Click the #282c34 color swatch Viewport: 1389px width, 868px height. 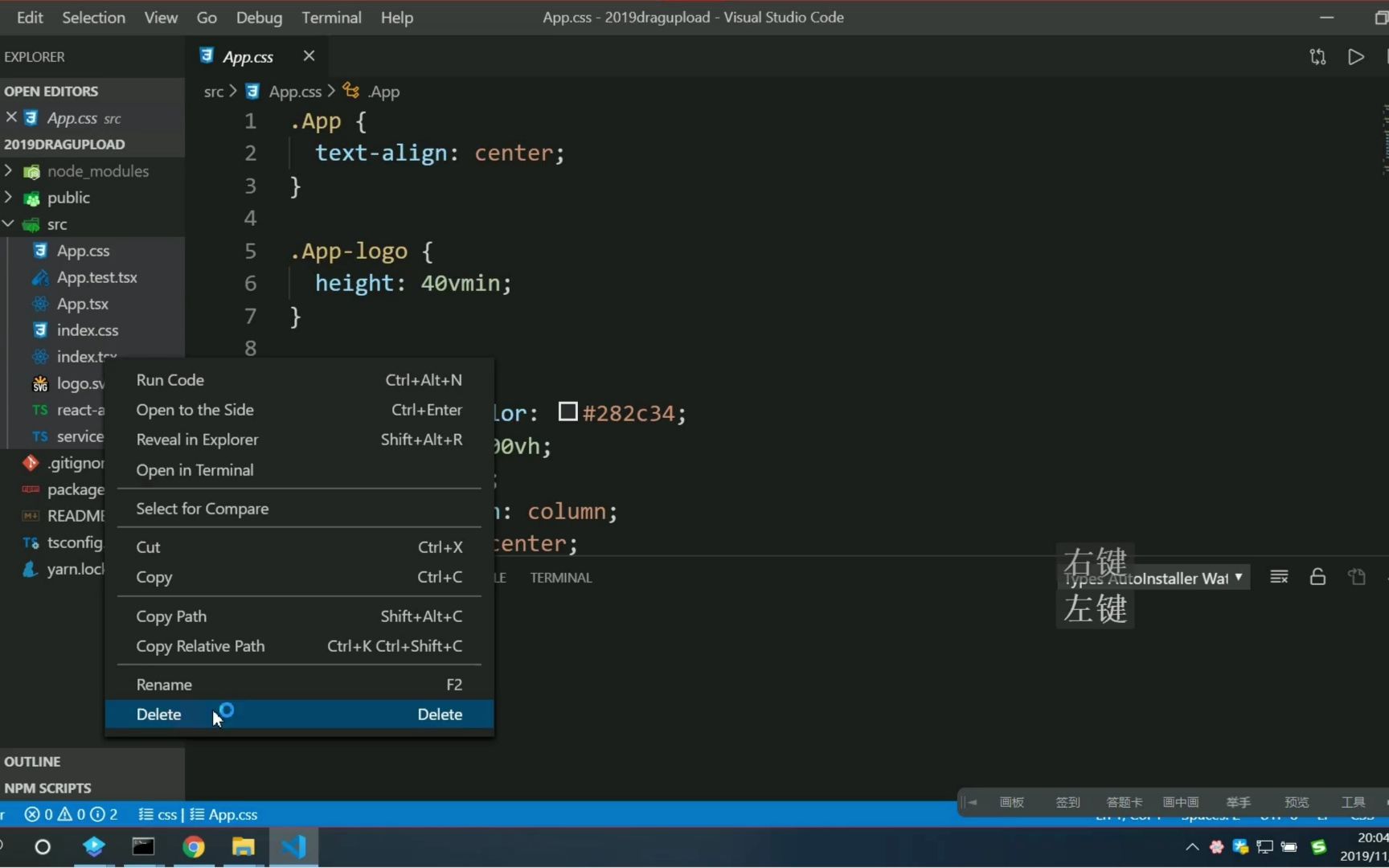pos(567,412)
